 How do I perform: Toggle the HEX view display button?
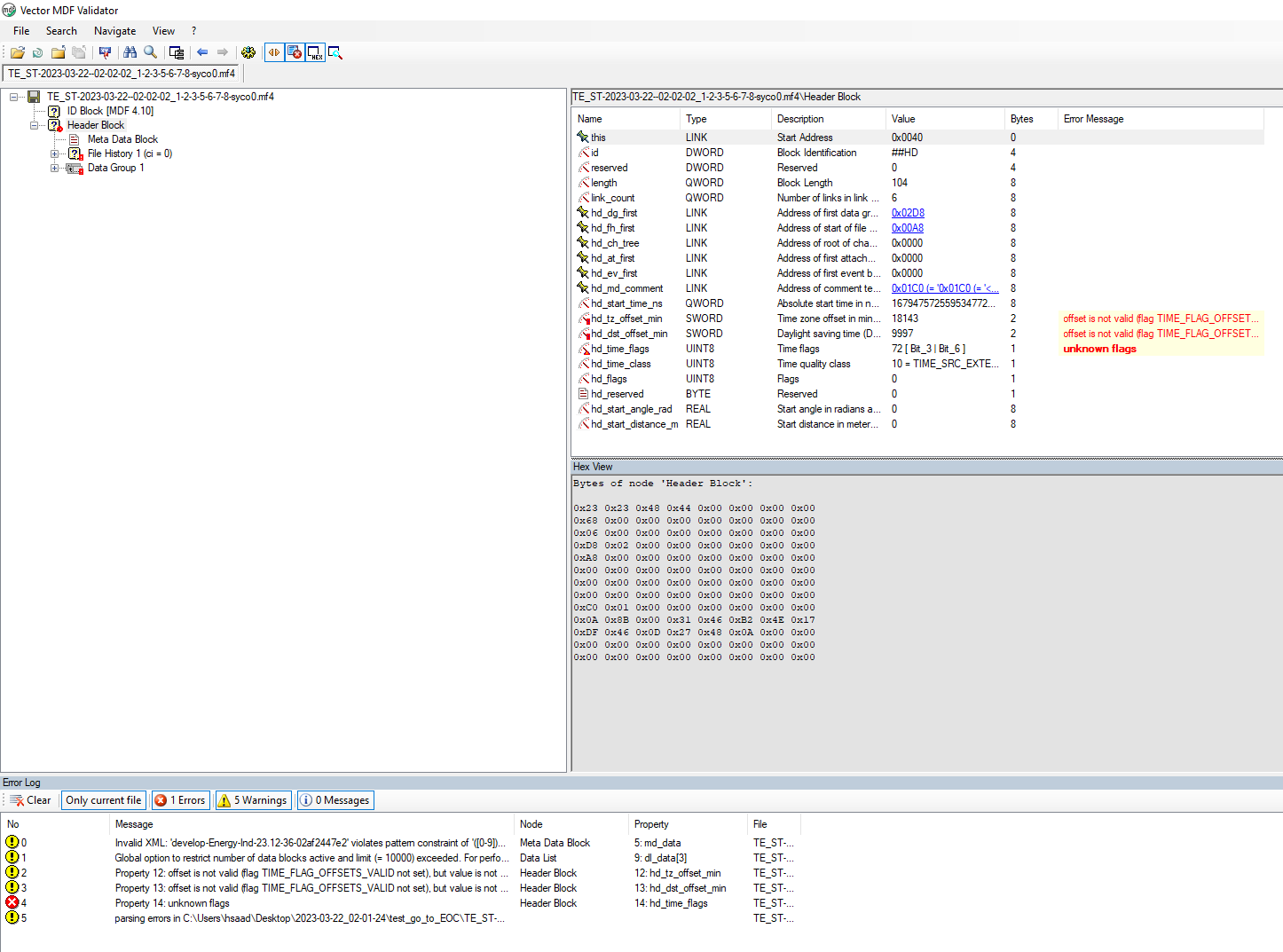(315, 52)
